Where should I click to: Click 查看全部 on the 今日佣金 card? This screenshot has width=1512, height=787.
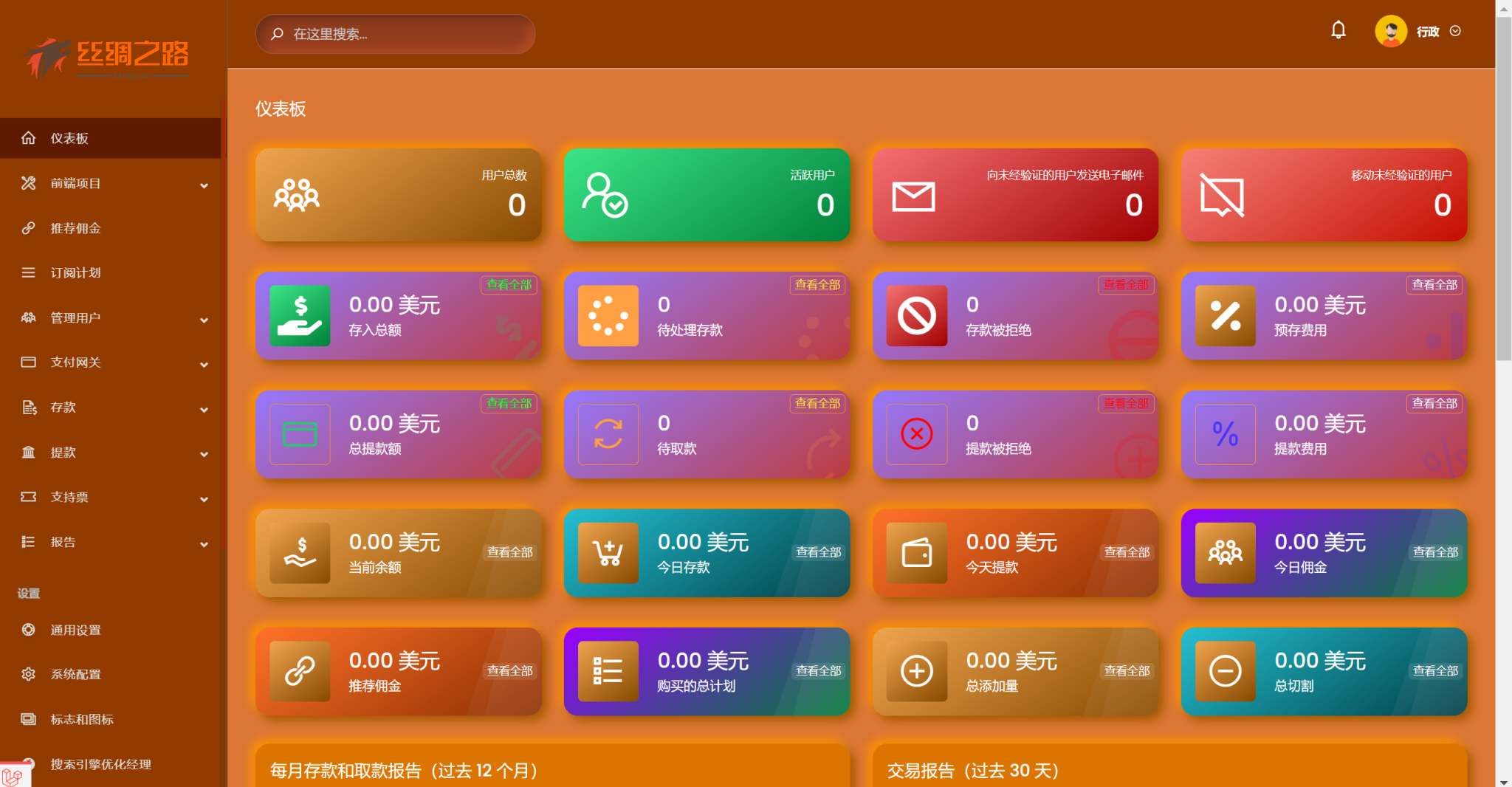(x=1435, y=552)
